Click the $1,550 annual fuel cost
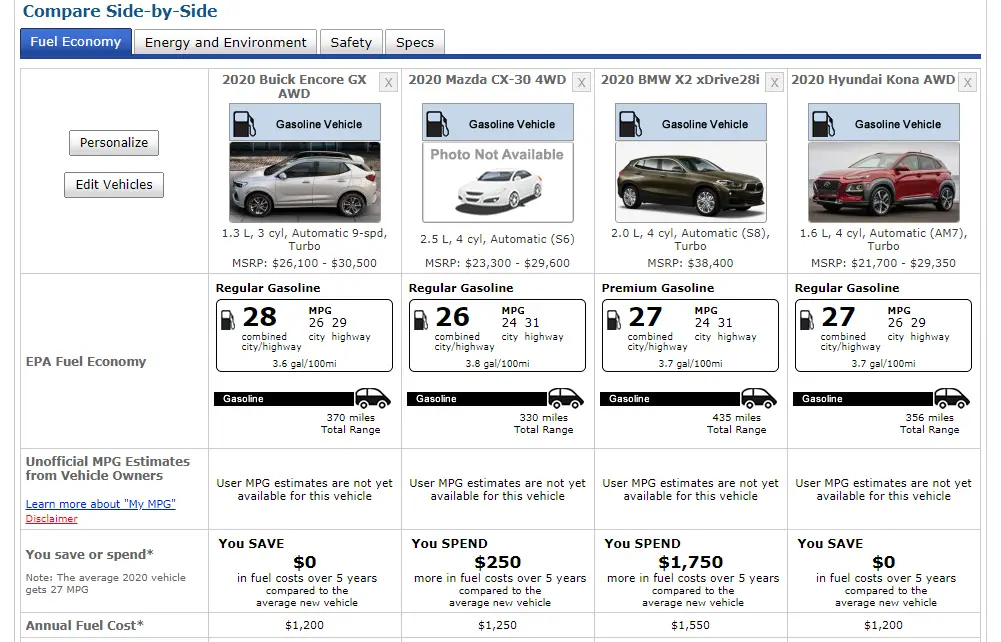 tap(690, 625)
